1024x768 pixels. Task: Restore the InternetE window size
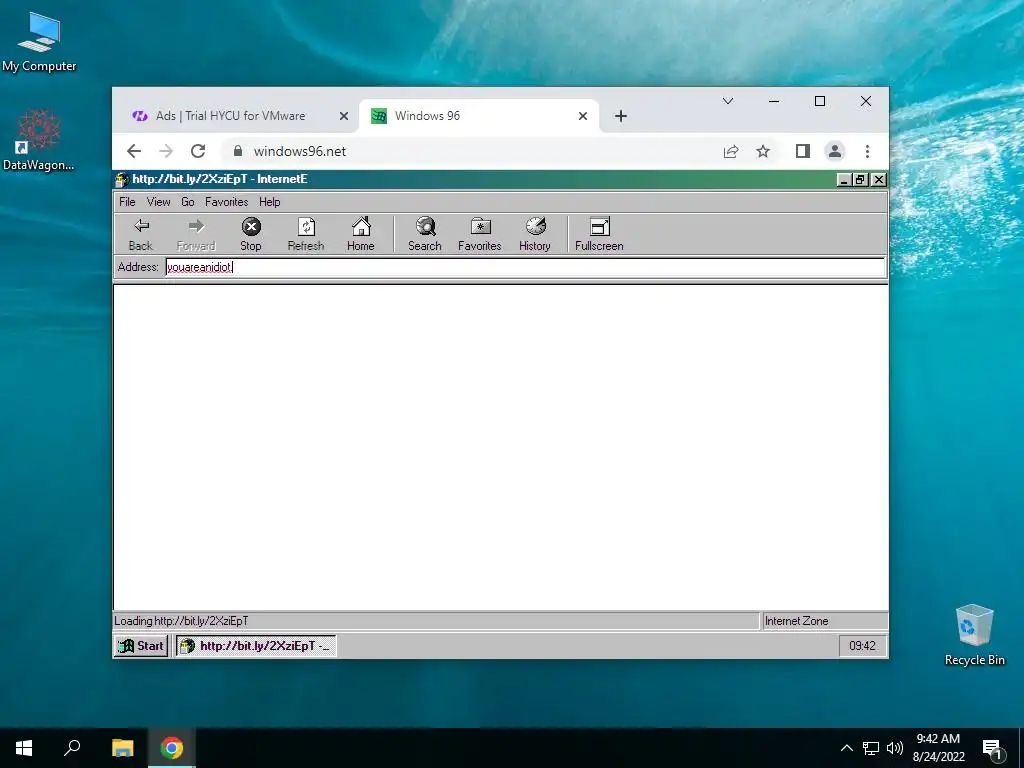pyautogui.click(x=861, y=180)
